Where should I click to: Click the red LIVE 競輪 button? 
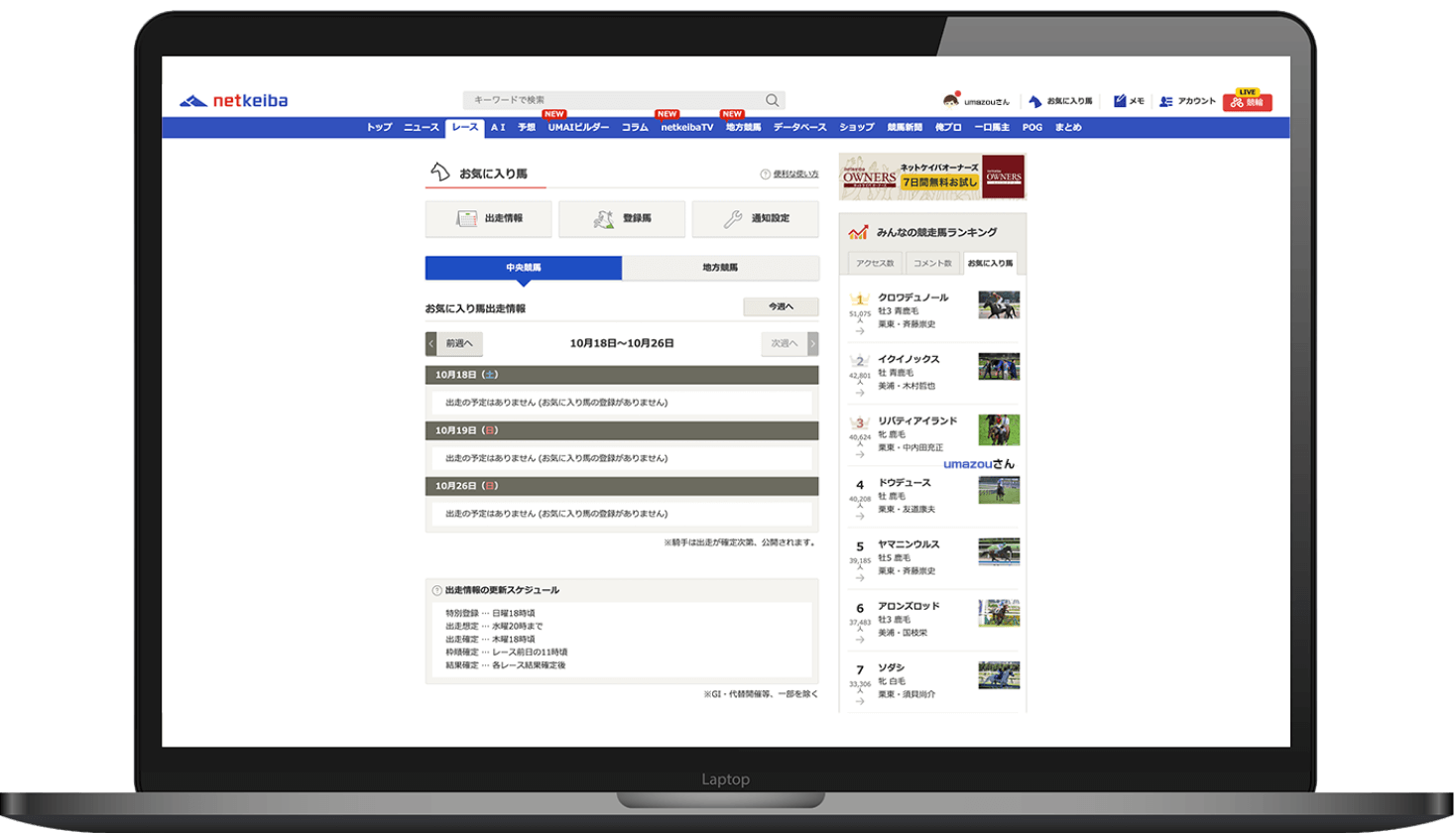pyautogui.click(x=1247, y=101)
